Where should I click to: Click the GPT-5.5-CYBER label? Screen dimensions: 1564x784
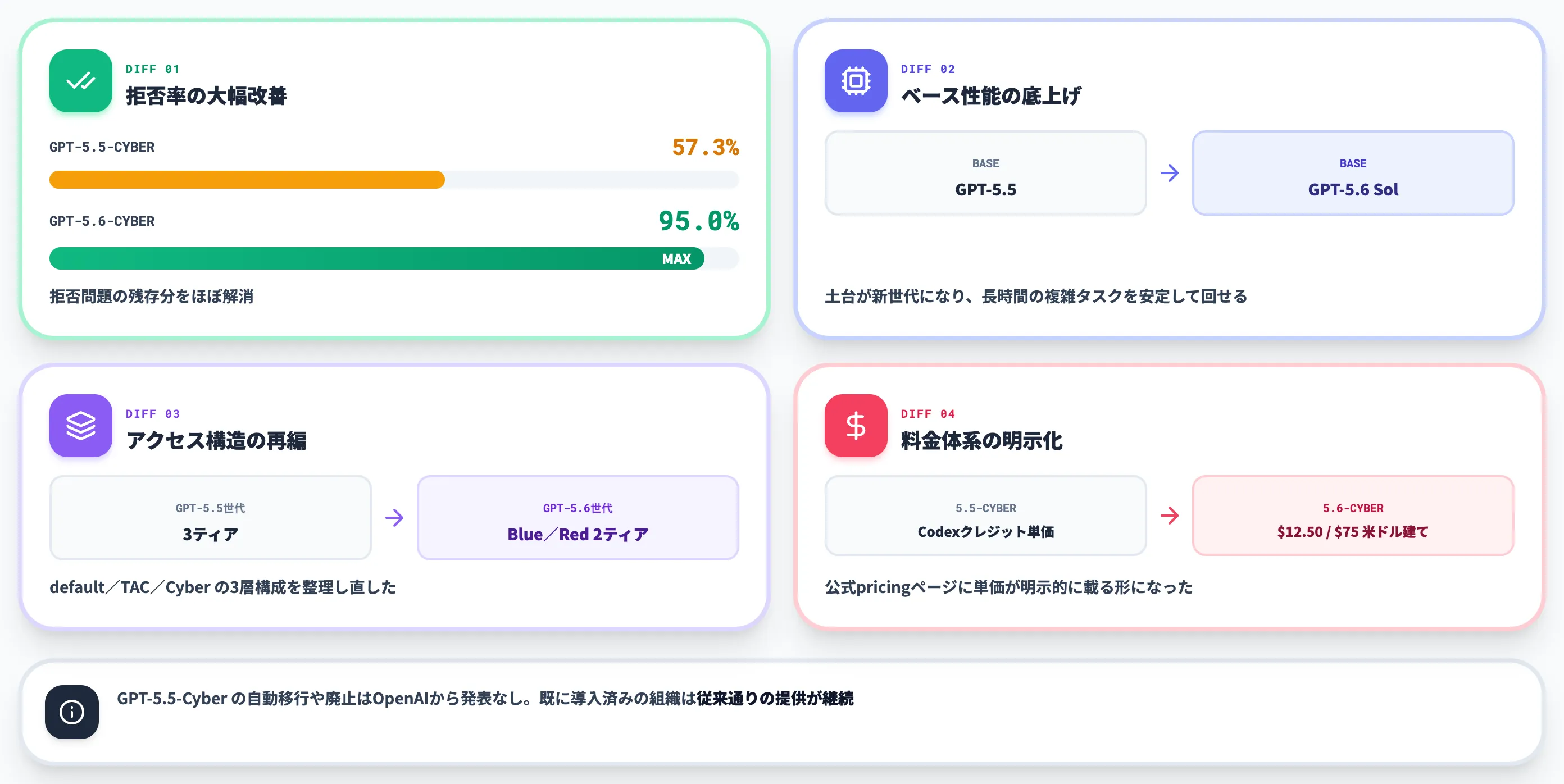tap(102, 147)
